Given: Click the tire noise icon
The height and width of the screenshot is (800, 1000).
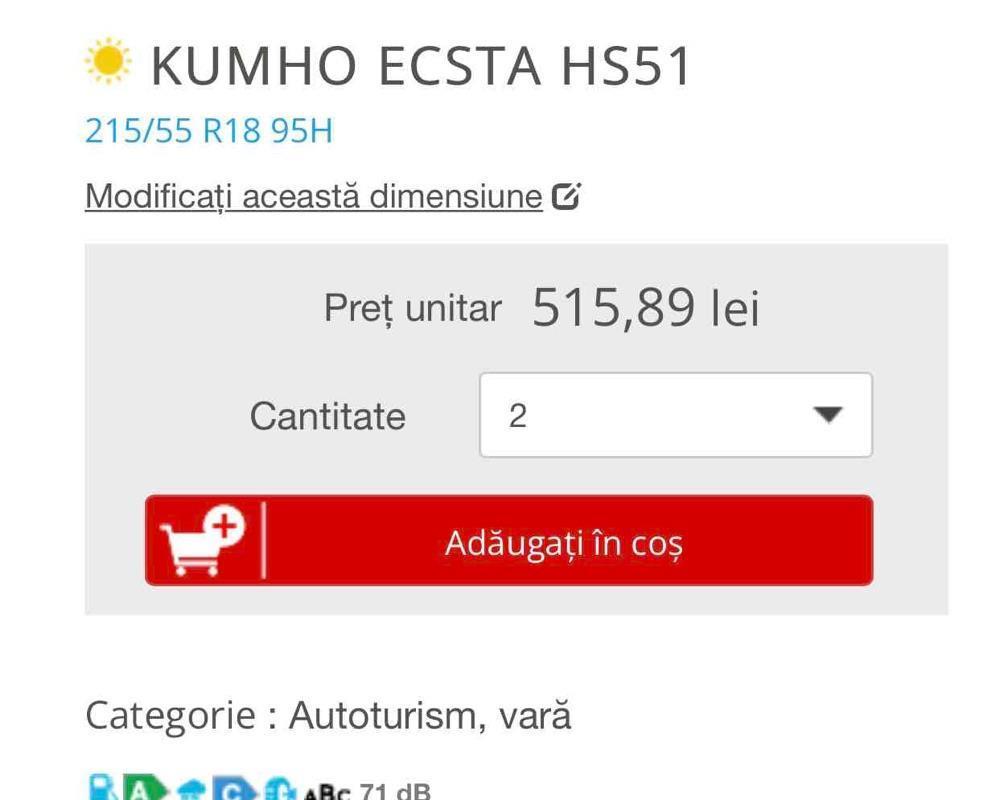Looking at the screenshot, I should (280, 789).
